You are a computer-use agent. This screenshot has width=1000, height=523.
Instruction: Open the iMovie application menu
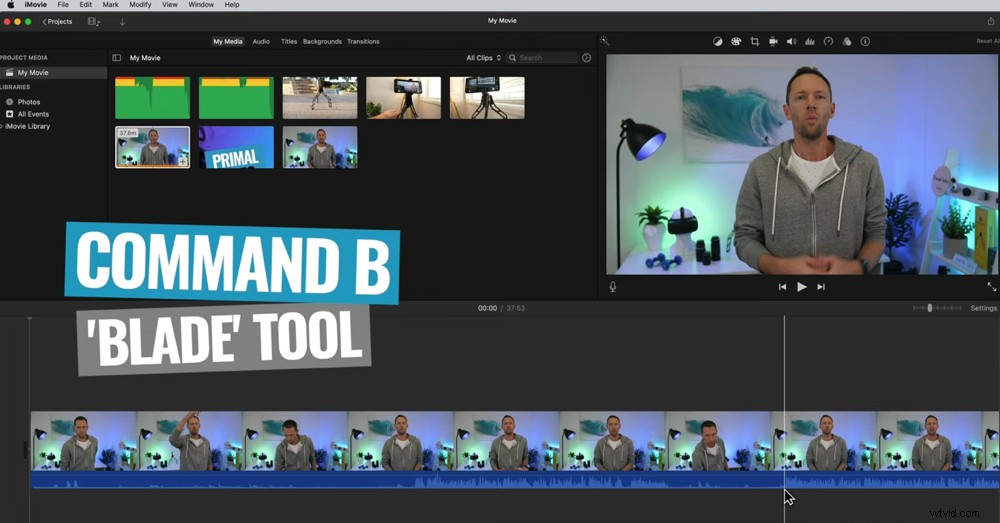(35, 4)
